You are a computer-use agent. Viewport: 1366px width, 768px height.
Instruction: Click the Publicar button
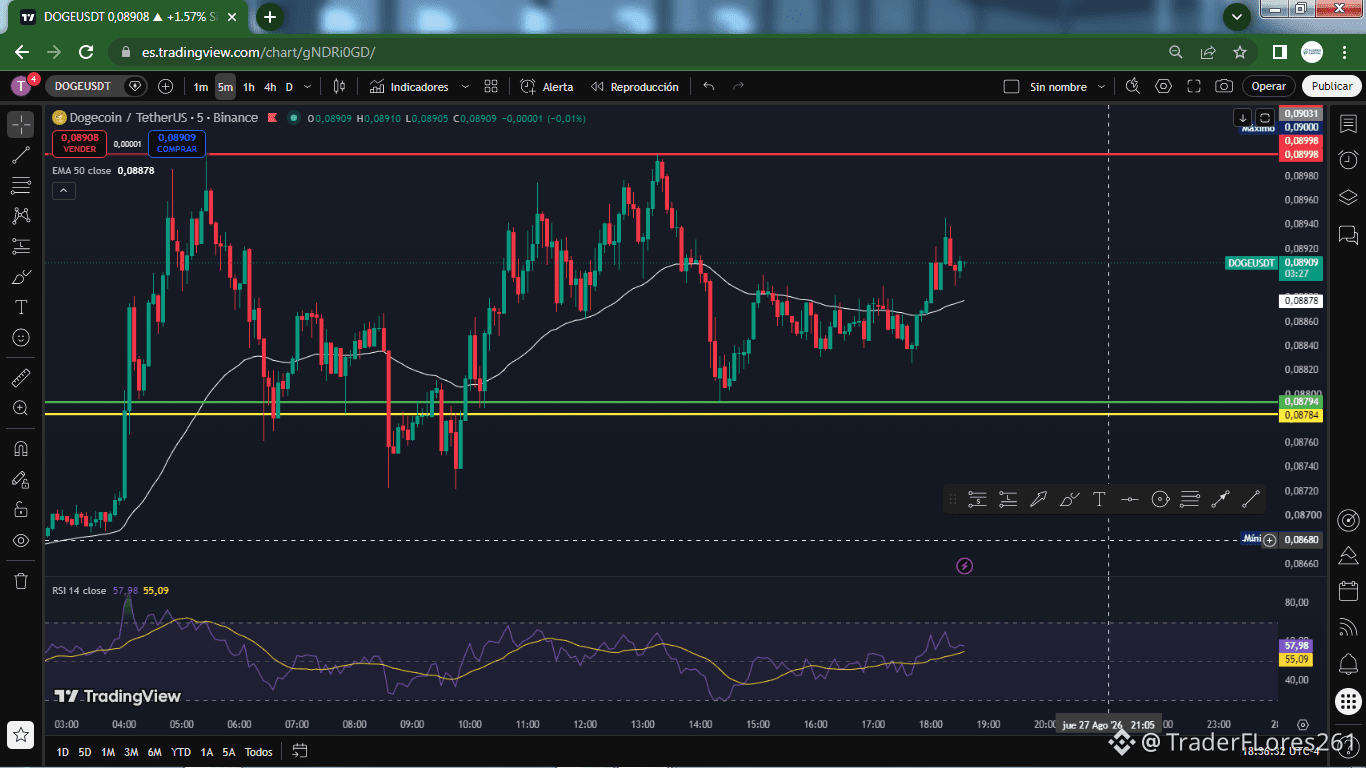pos(1332,87)
